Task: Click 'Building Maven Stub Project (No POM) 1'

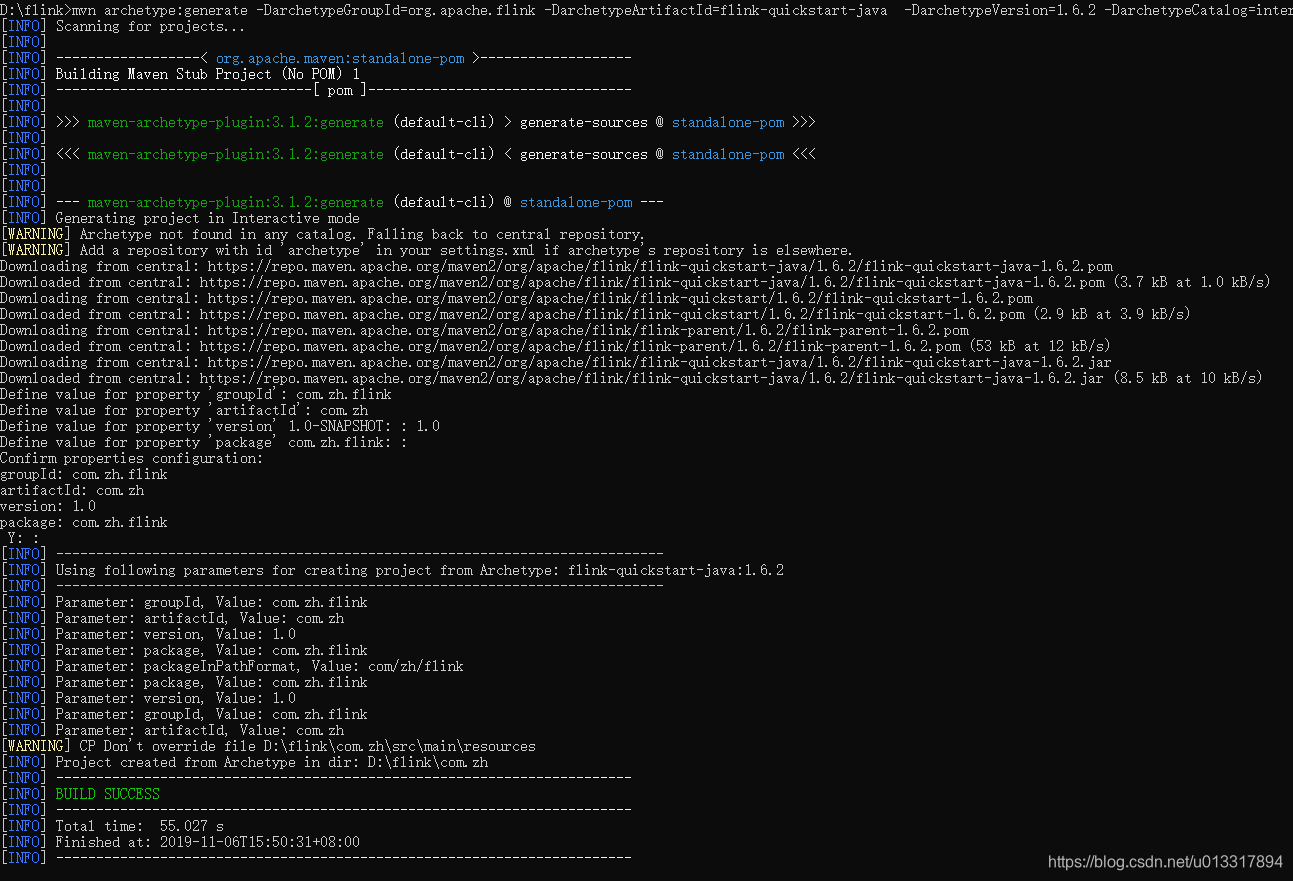Action: [207, 74]
